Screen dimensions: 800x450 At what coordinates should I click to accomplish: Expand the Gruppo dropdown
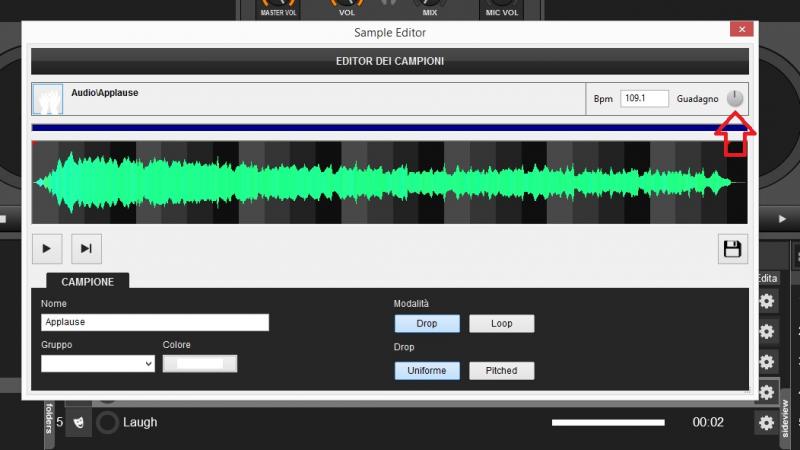98,363
